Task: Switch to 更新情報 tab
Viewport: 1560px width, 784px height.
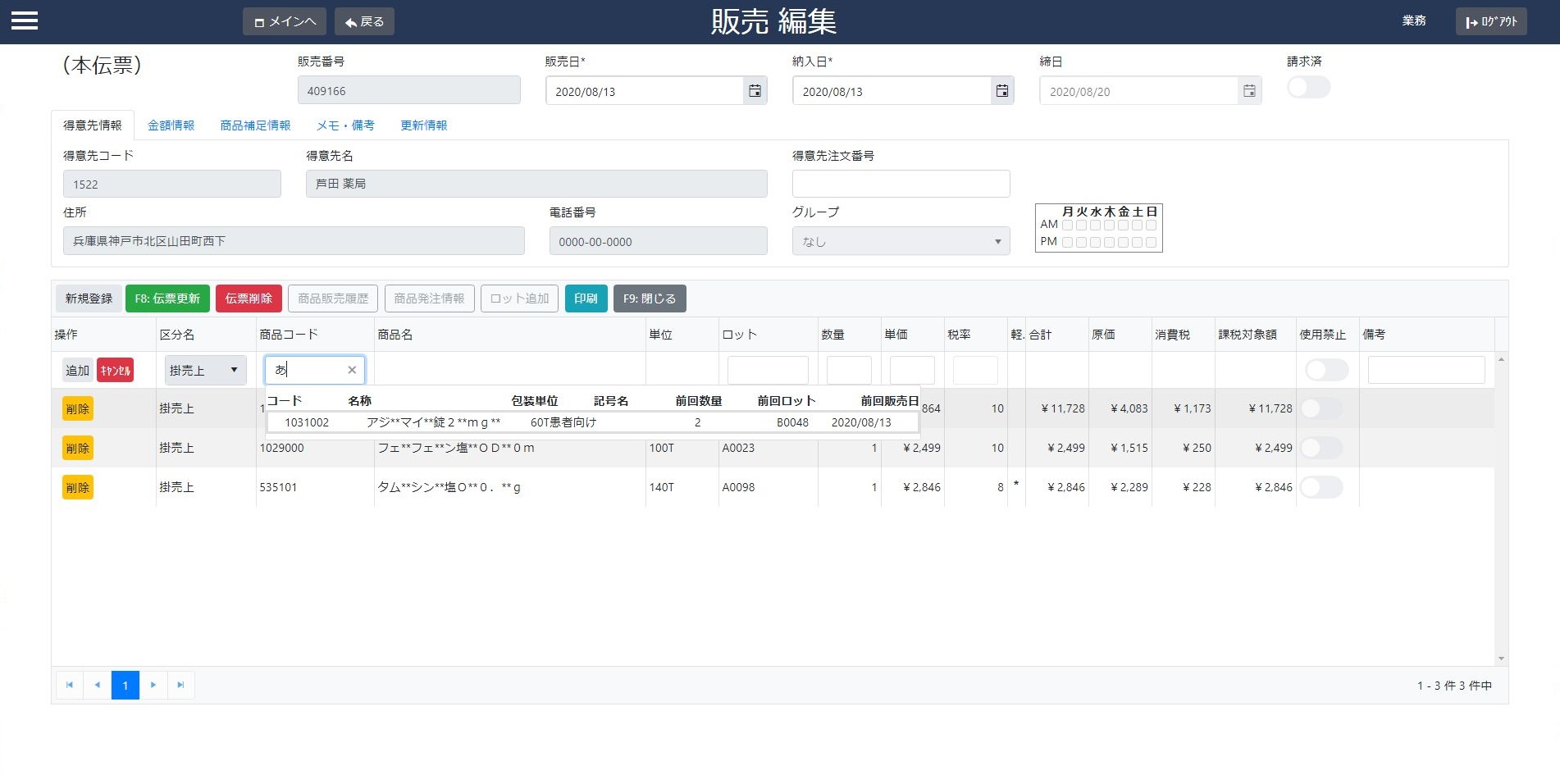Action: (x=423, y=125)
